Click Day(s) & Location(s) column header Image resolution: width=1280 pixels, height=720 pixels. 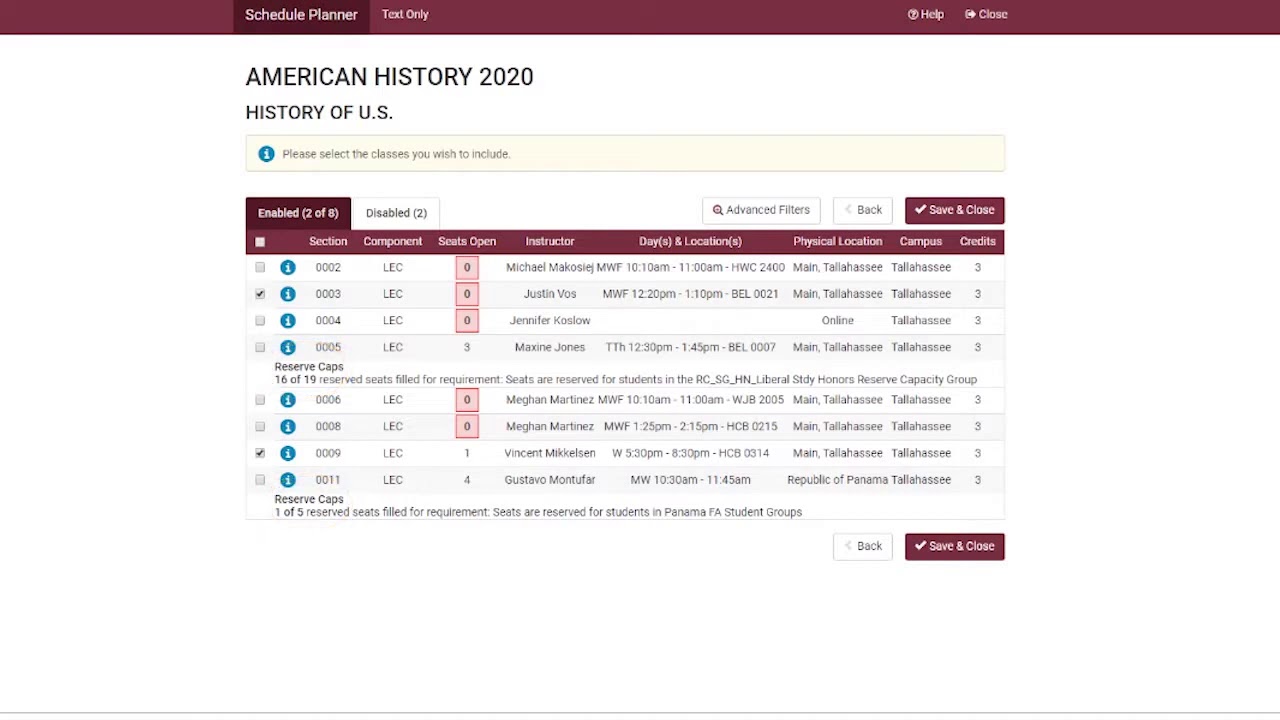(x=690, y=241)
